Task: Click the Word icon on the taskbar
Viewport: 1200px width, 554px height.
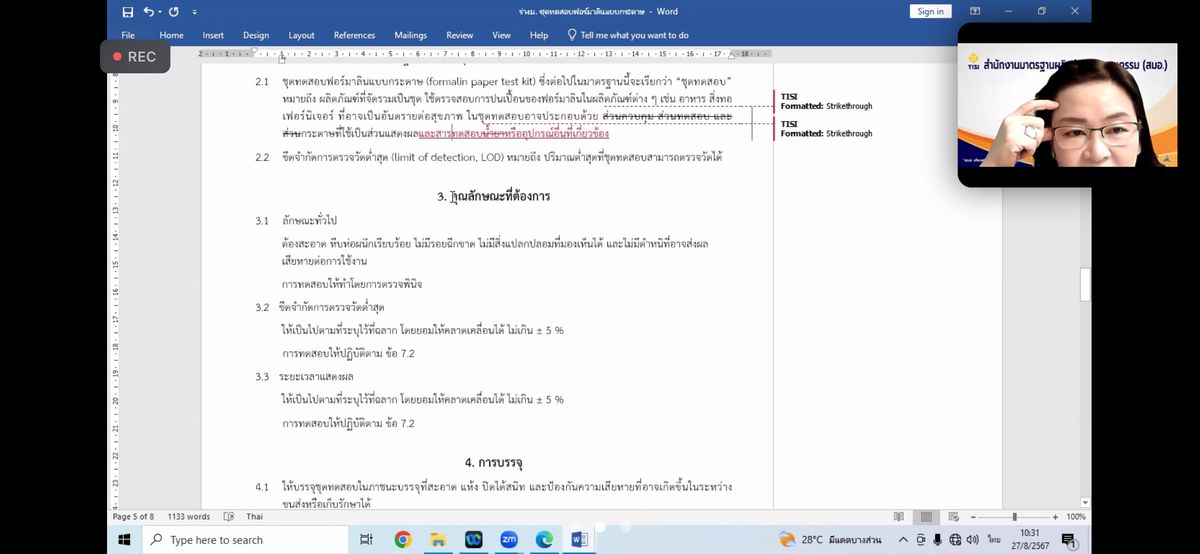Action: (579, 540)
